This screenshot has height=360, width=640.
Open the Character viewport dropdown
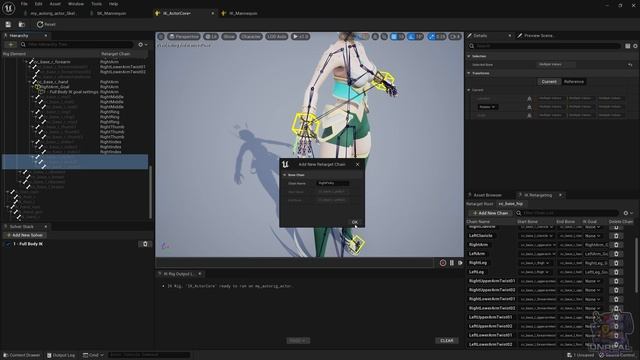click(251, 37)
